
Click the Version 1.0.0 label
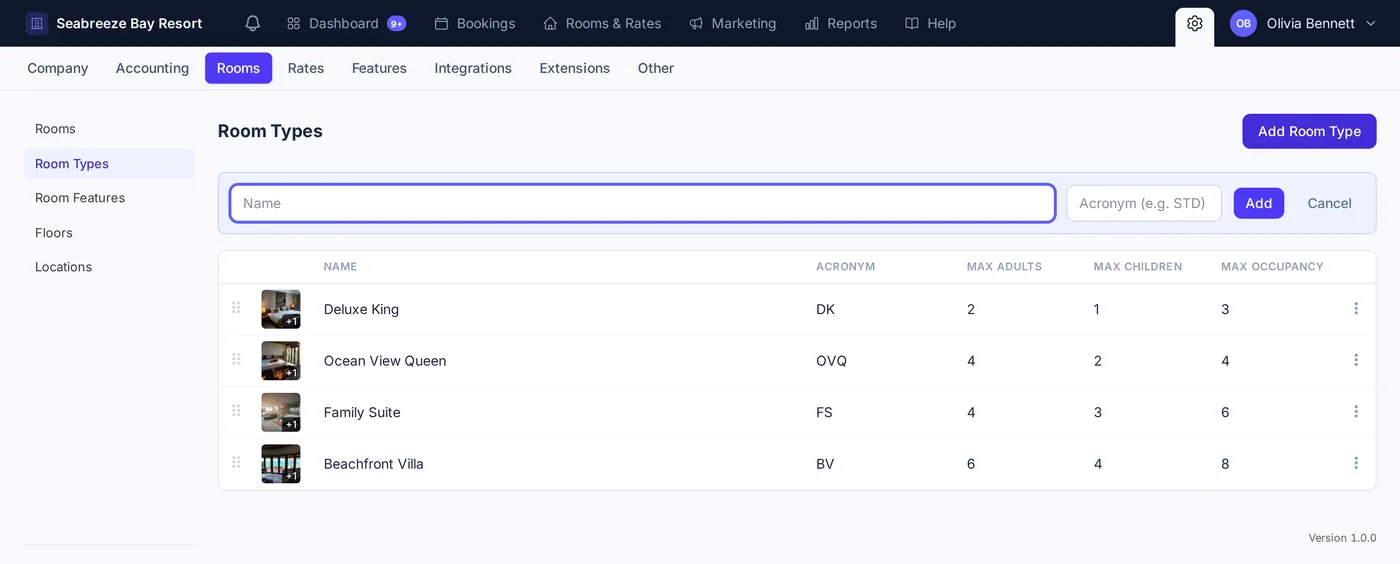coord(1342,538)
